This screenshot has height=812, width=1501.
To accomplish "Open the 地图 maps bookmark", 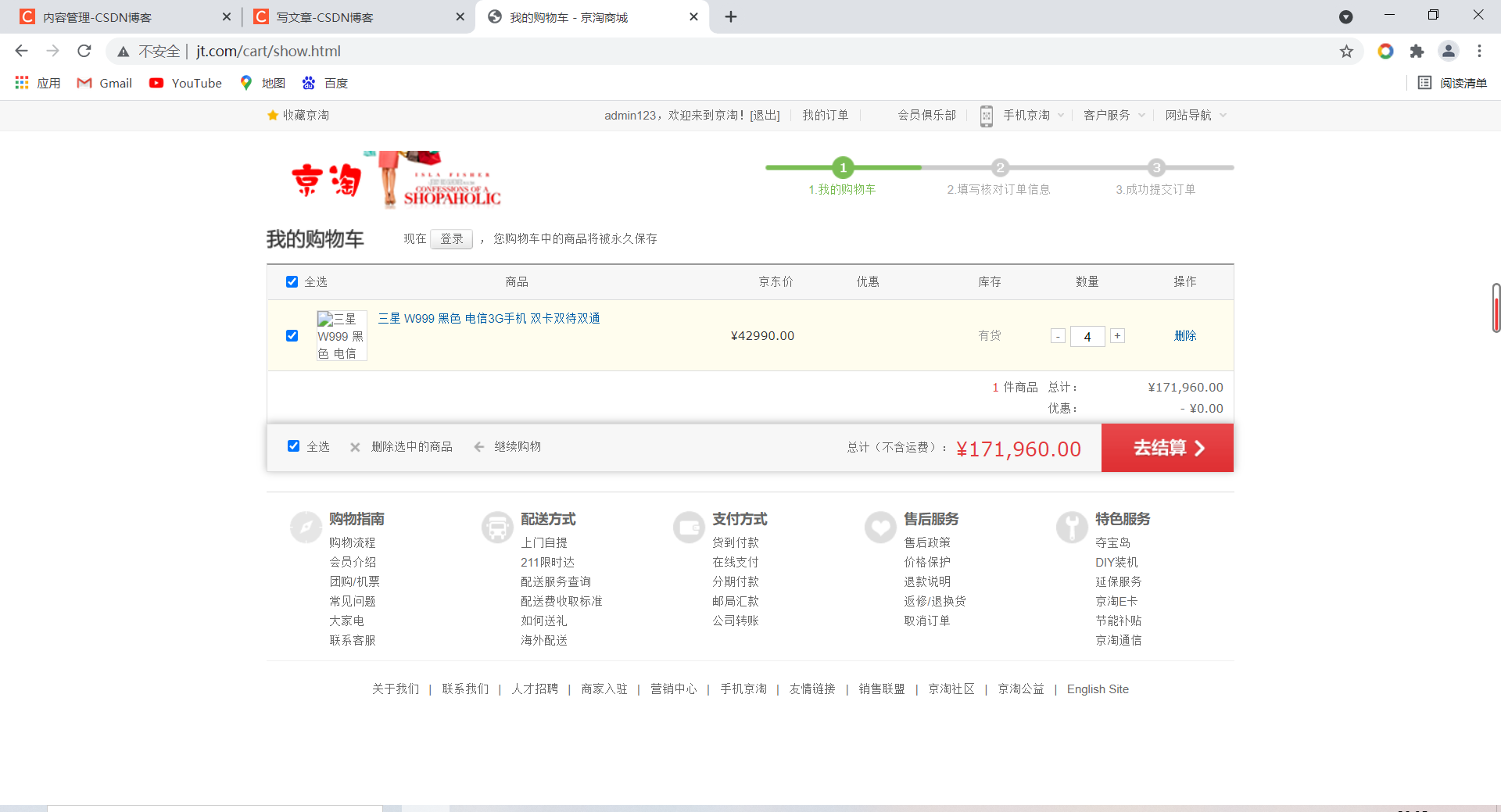I will click(x=263, y=83).
